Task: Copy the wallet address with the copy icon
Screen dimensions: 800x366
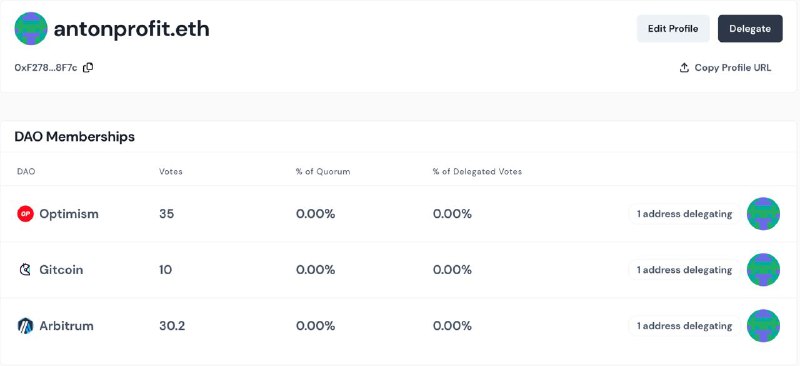Action: click(x=88, y=67)
